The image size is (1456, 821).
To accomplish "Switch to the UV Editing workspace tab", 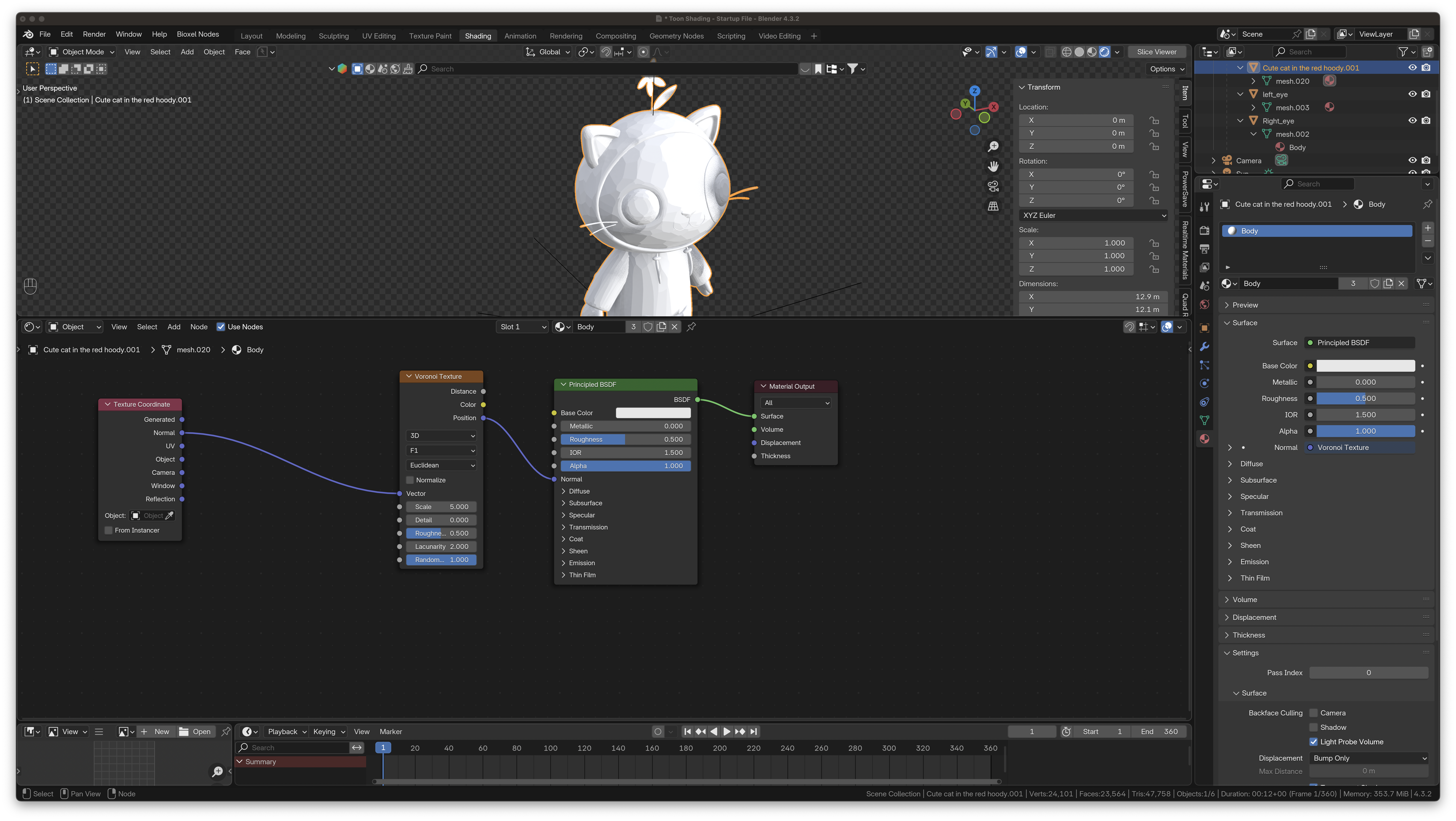I will coord(379,36).
